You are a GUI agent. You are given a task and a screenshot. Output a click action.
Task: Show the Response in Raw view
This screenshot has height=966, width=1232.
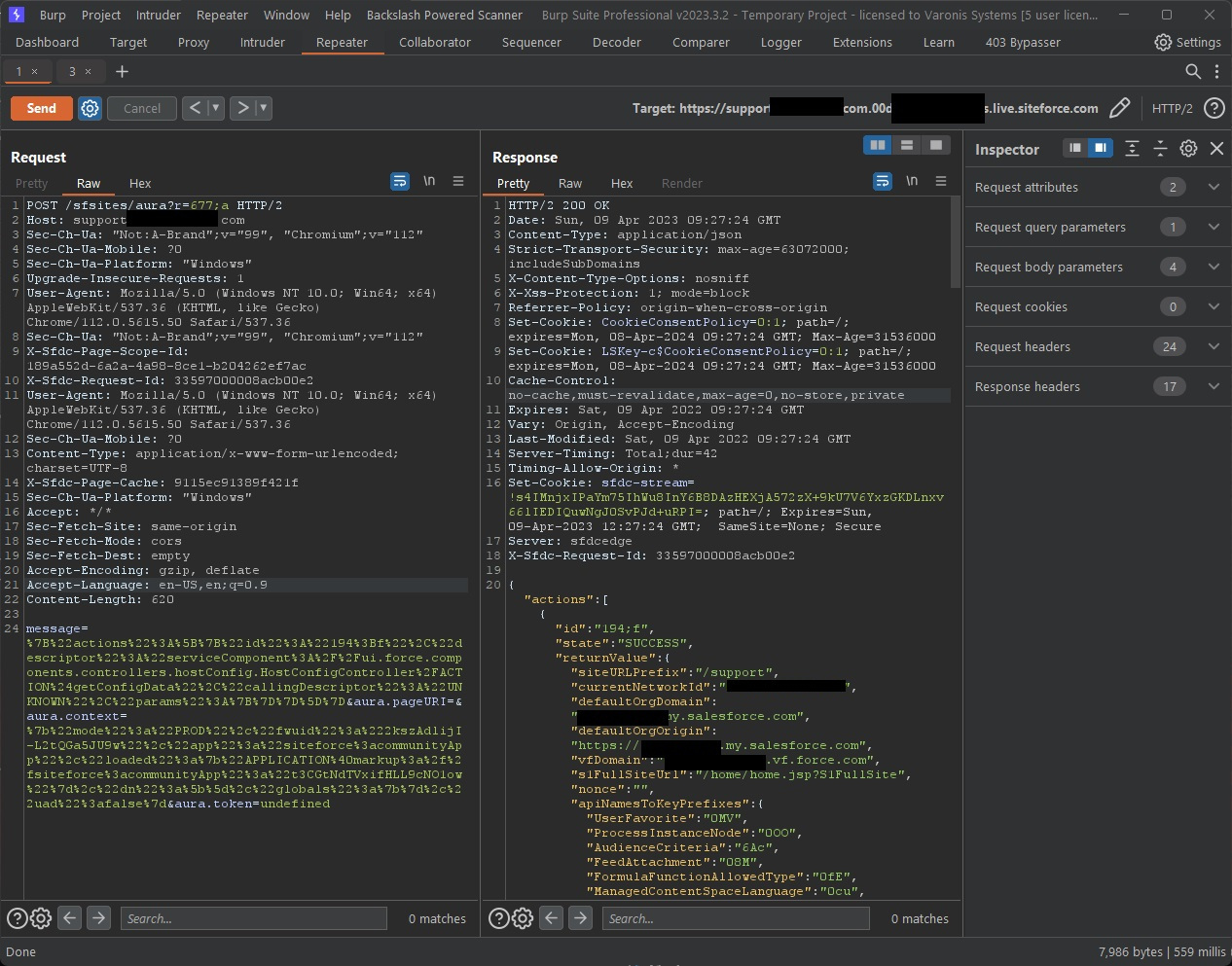570,183
